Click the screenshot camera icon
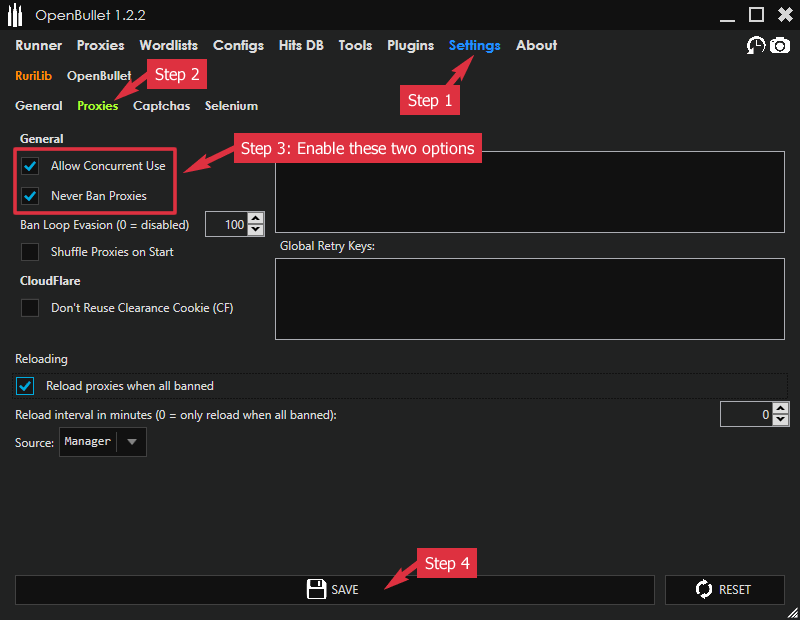The width and height of the screenshot is (800, 620). pos(780,45)
